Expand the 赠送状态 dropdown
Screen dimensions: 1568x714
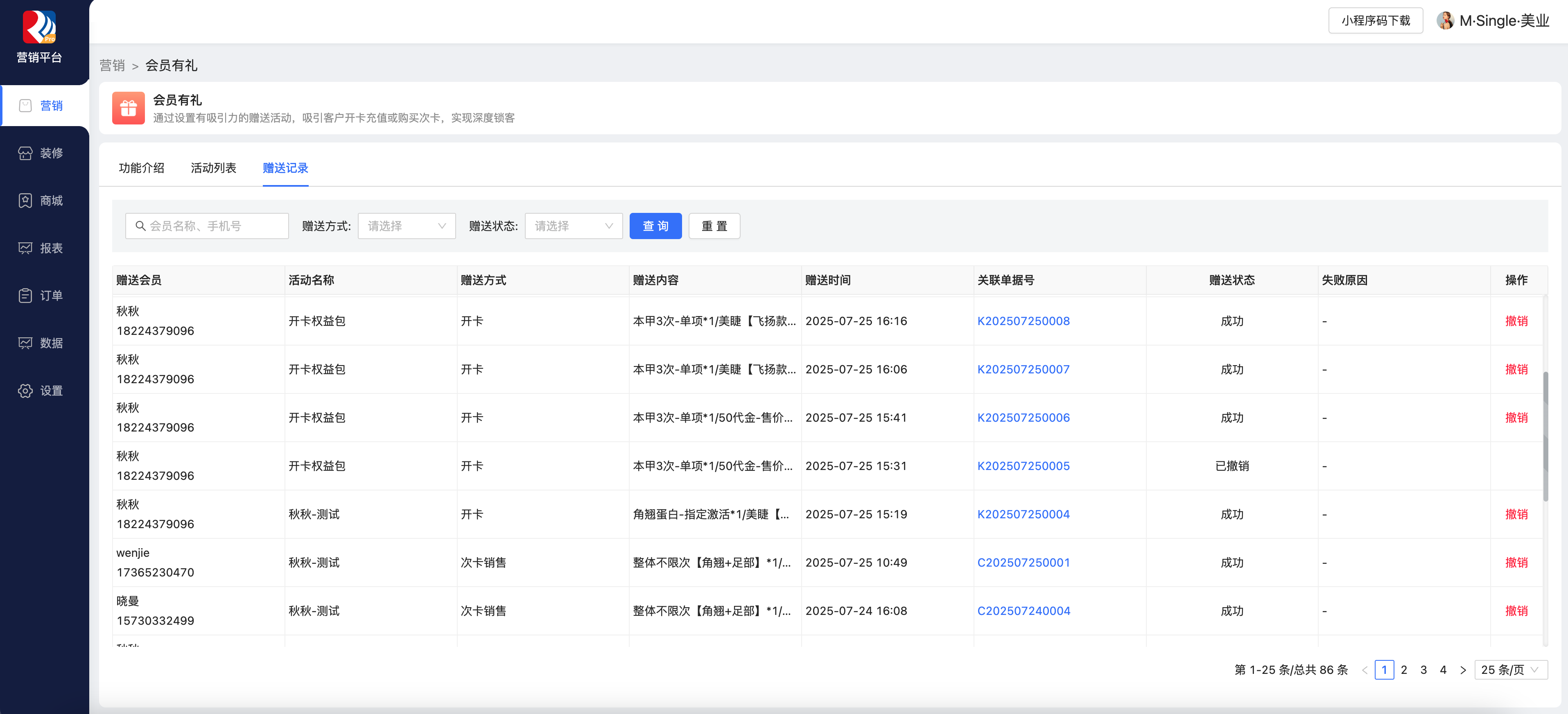pos(573,226)
